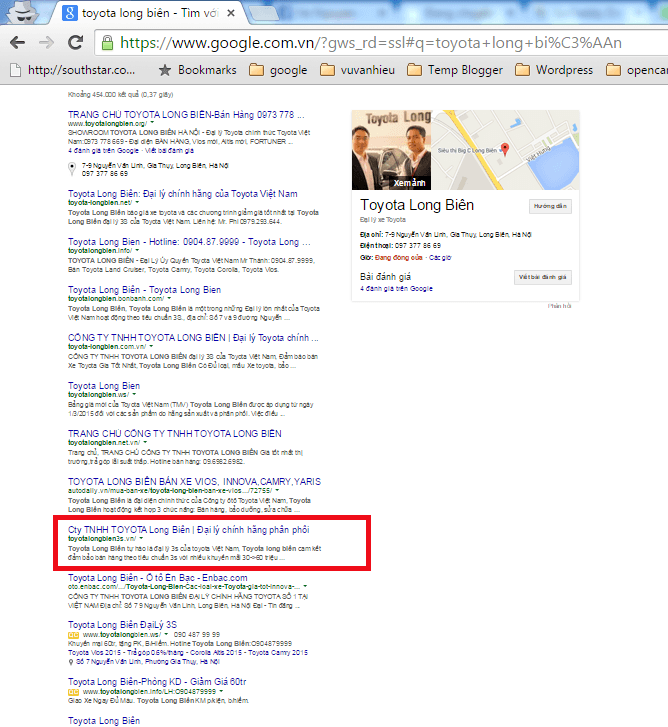Click the Viết bài đánh giá button
This screenshot has width=668, height=727.
(543, 277)
